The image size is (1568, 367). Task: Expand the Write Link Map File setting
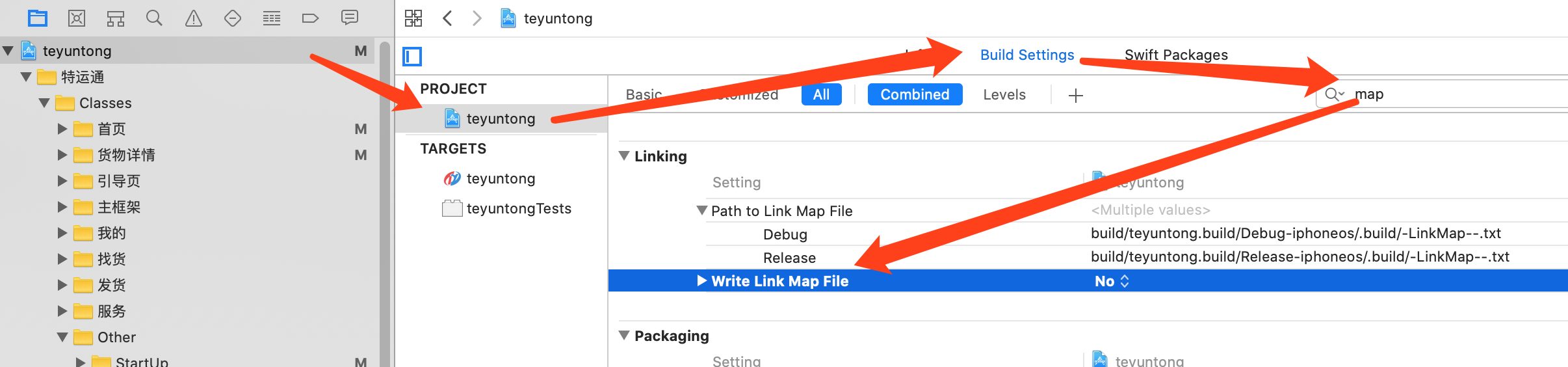(x=701, y=281)
